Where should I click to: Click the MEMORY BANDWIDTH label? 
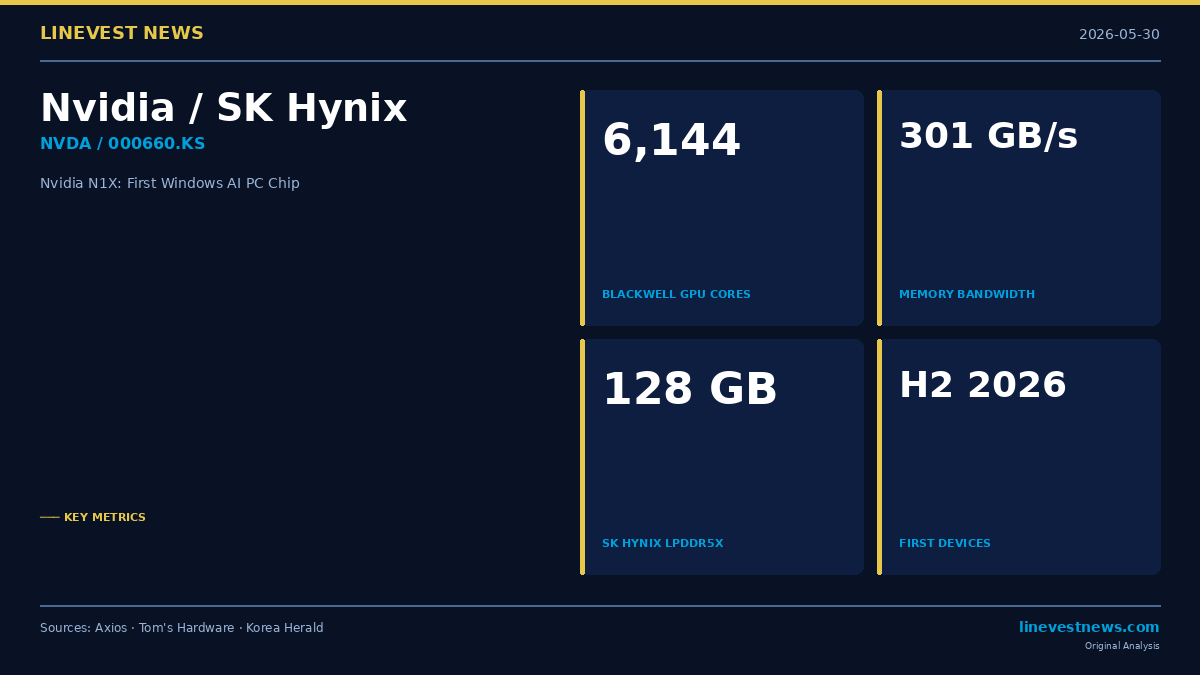(967, 295)
